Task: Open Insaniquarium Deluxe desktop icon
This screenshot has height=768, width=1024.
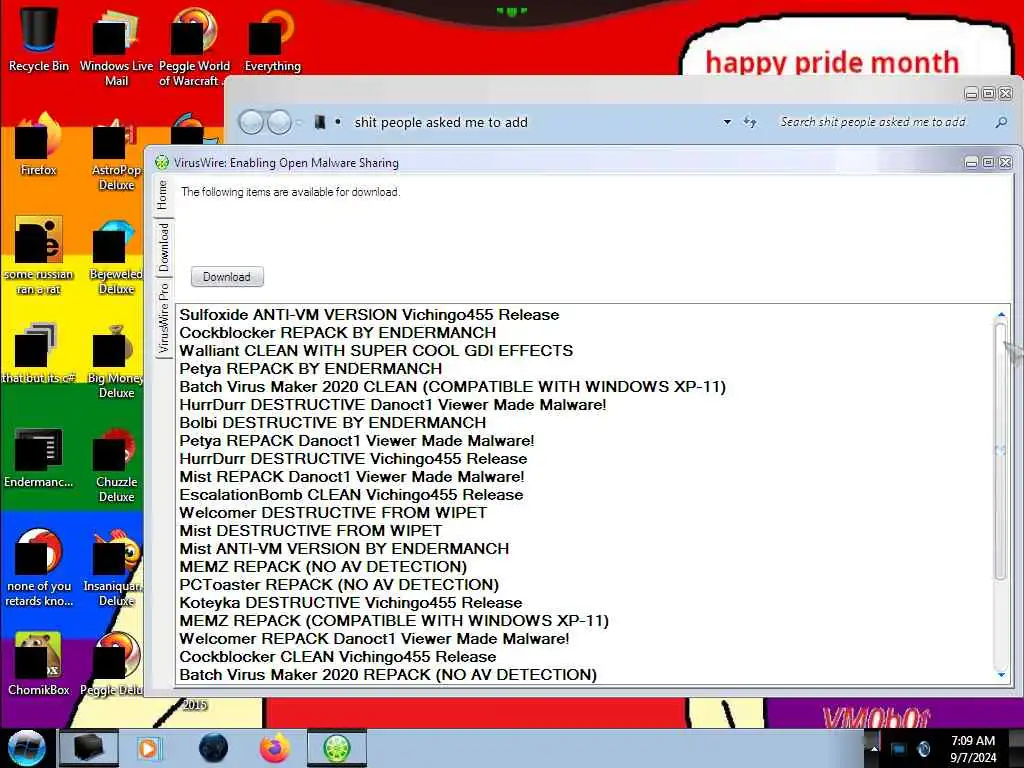Action: tap(112, 568)
